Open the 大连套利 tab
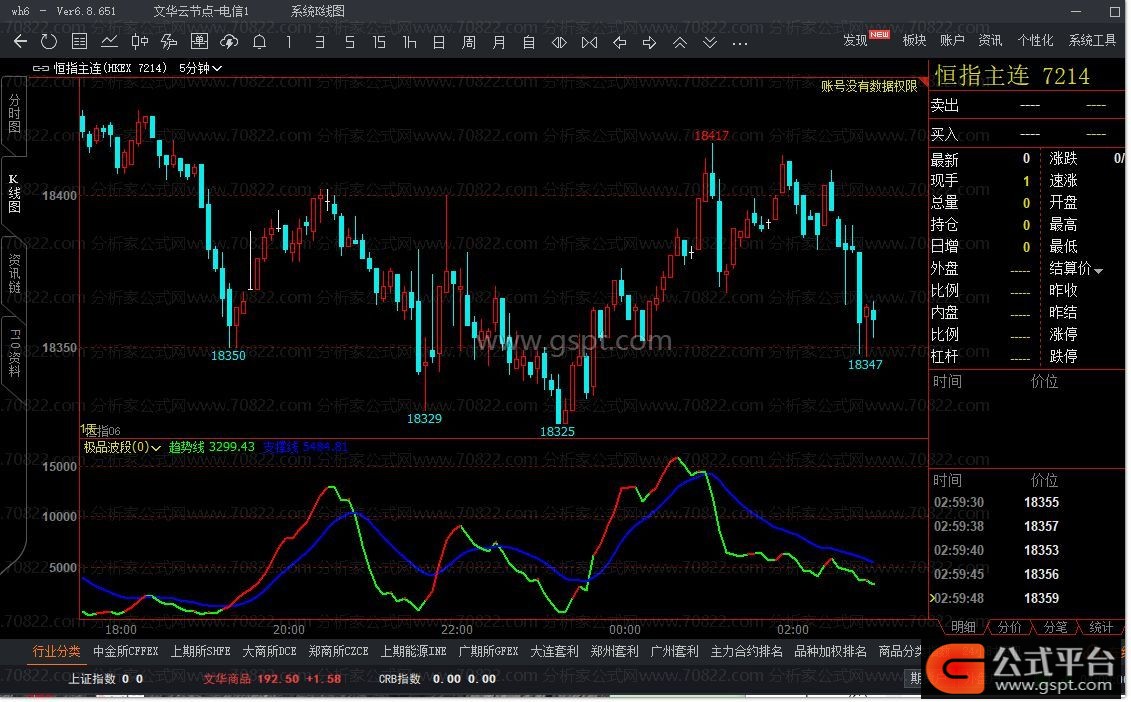Screen dimensions: 1131x702 pyautogui.click(x=554, y=651)
